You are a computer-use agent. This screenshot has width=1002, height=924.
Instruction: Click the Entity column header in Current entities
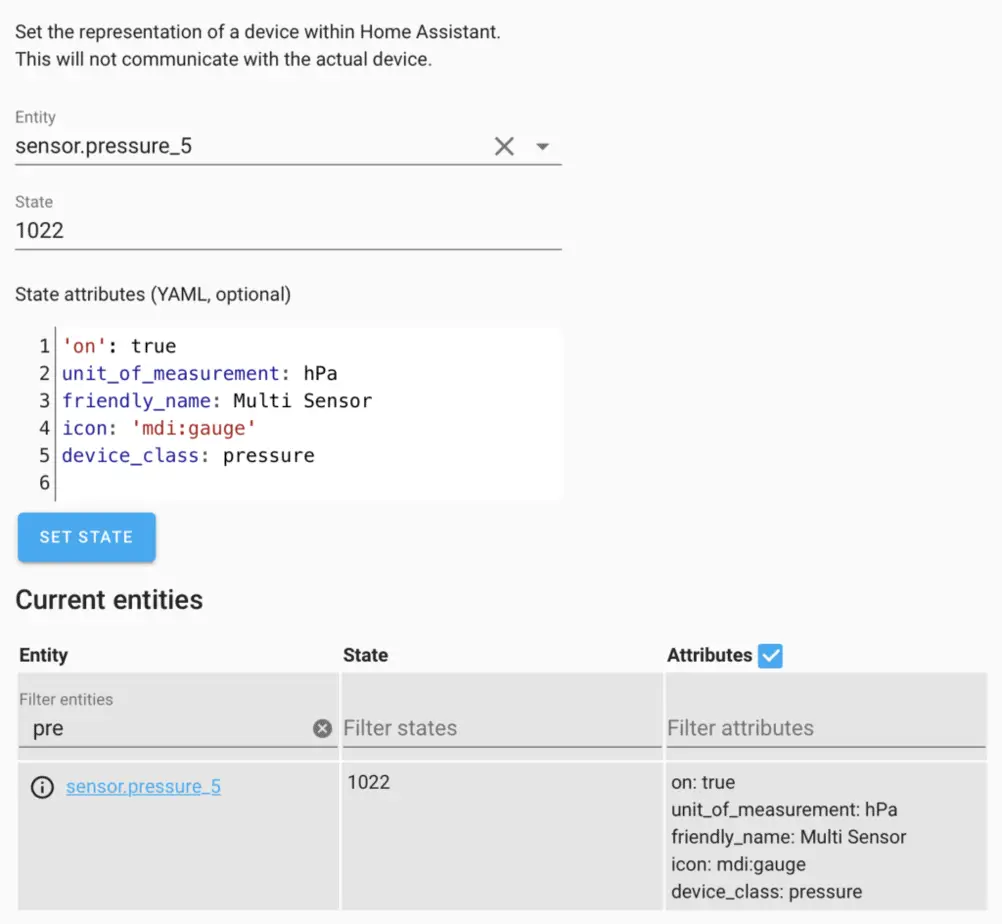click(x=42, y=655)
